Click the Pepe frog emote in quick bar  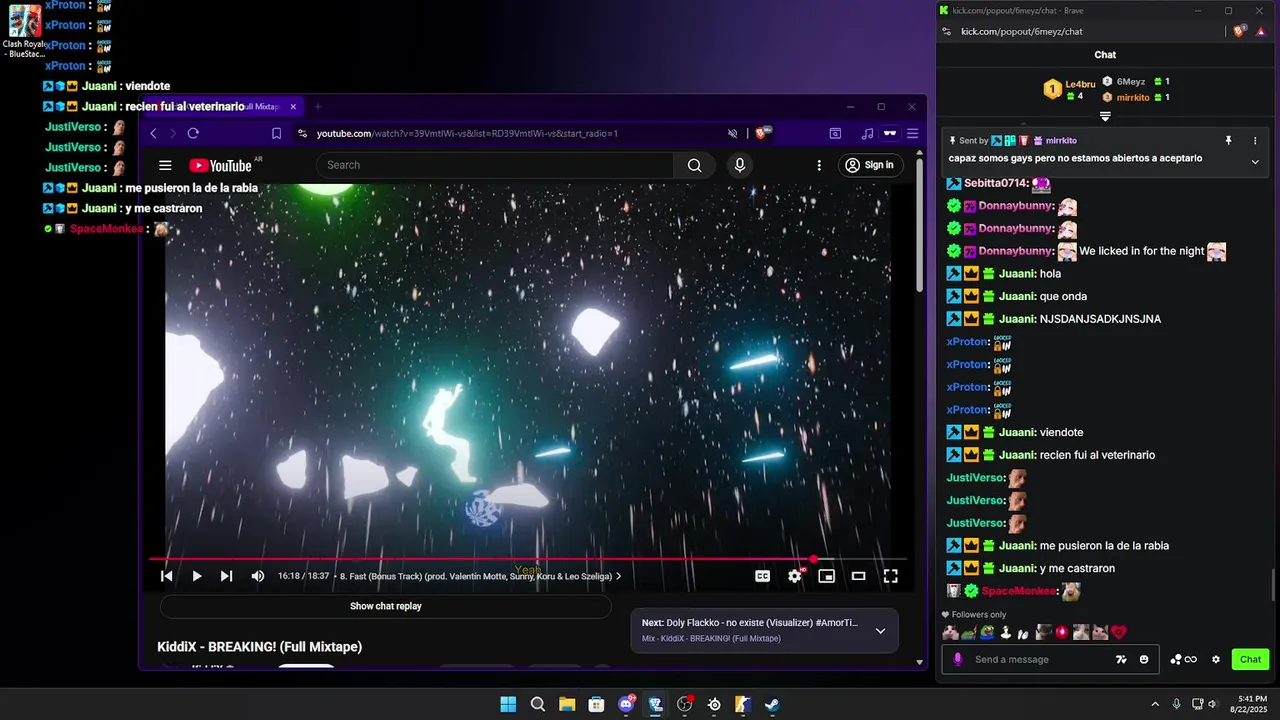click(987, 632)
